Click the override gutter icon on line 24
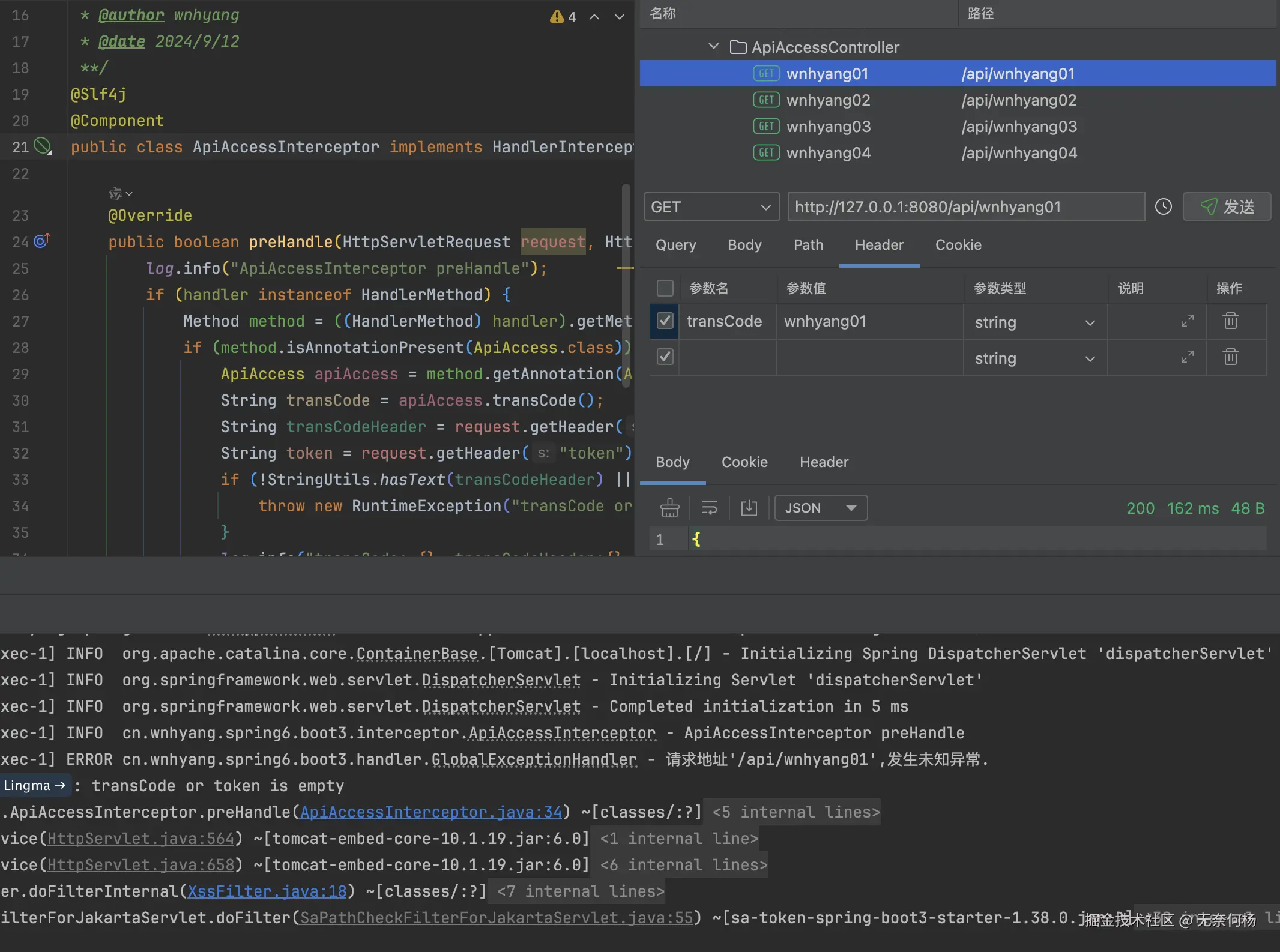This screenshot has height=952, width=1280. click(x=41, y=241)
